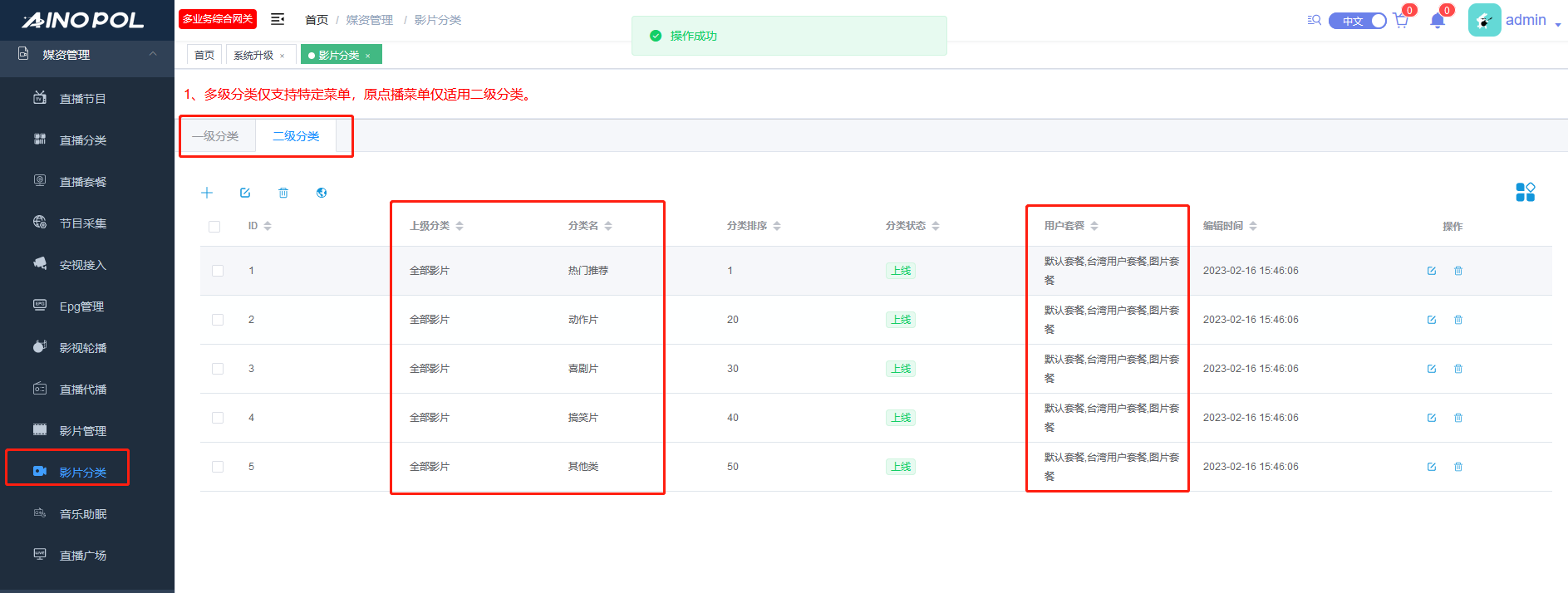1568x593 pixels.
Task: Click the plus icon to add category
Action: [207, 193]
